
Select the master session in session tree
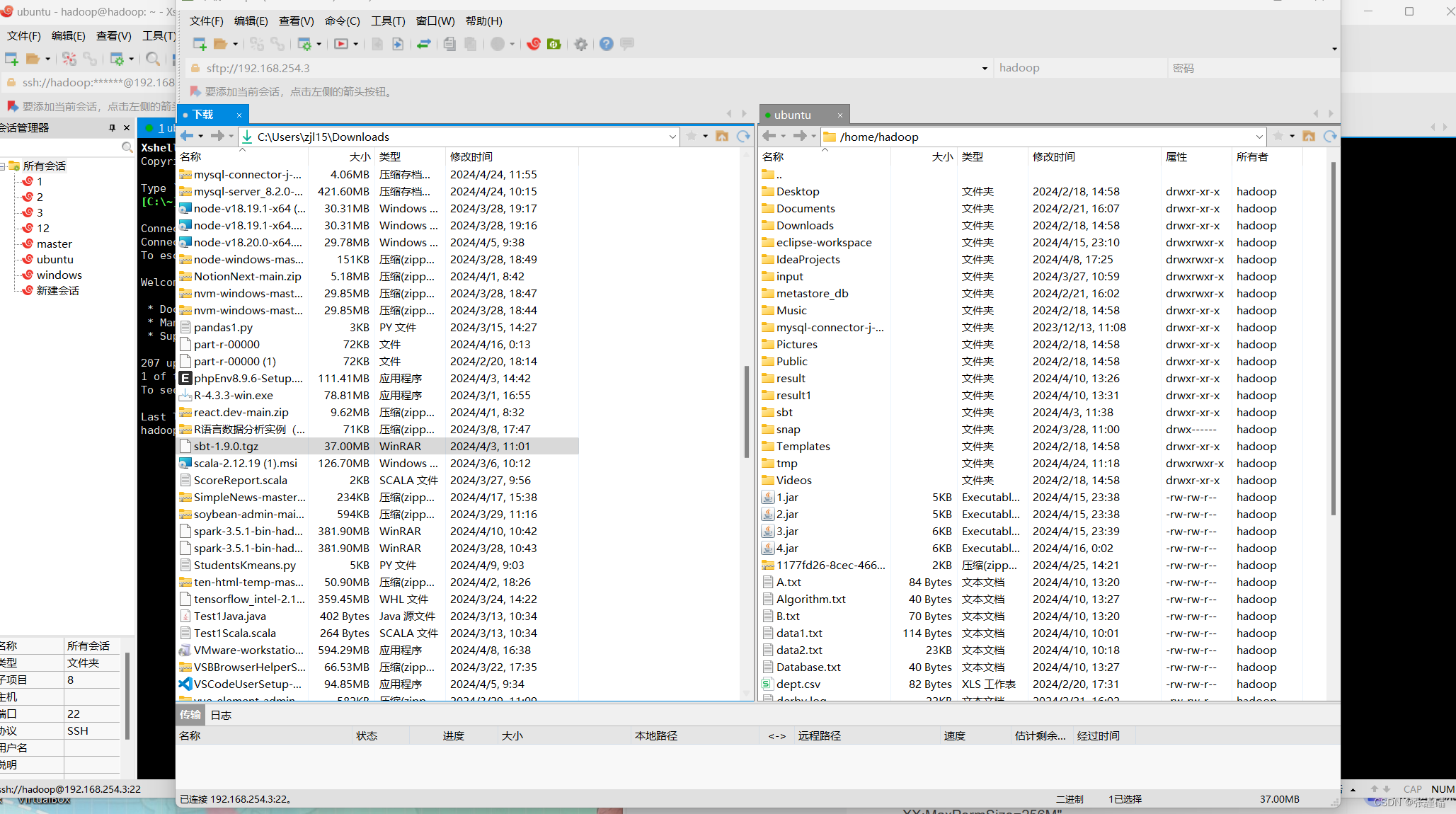tap(54, 243)
